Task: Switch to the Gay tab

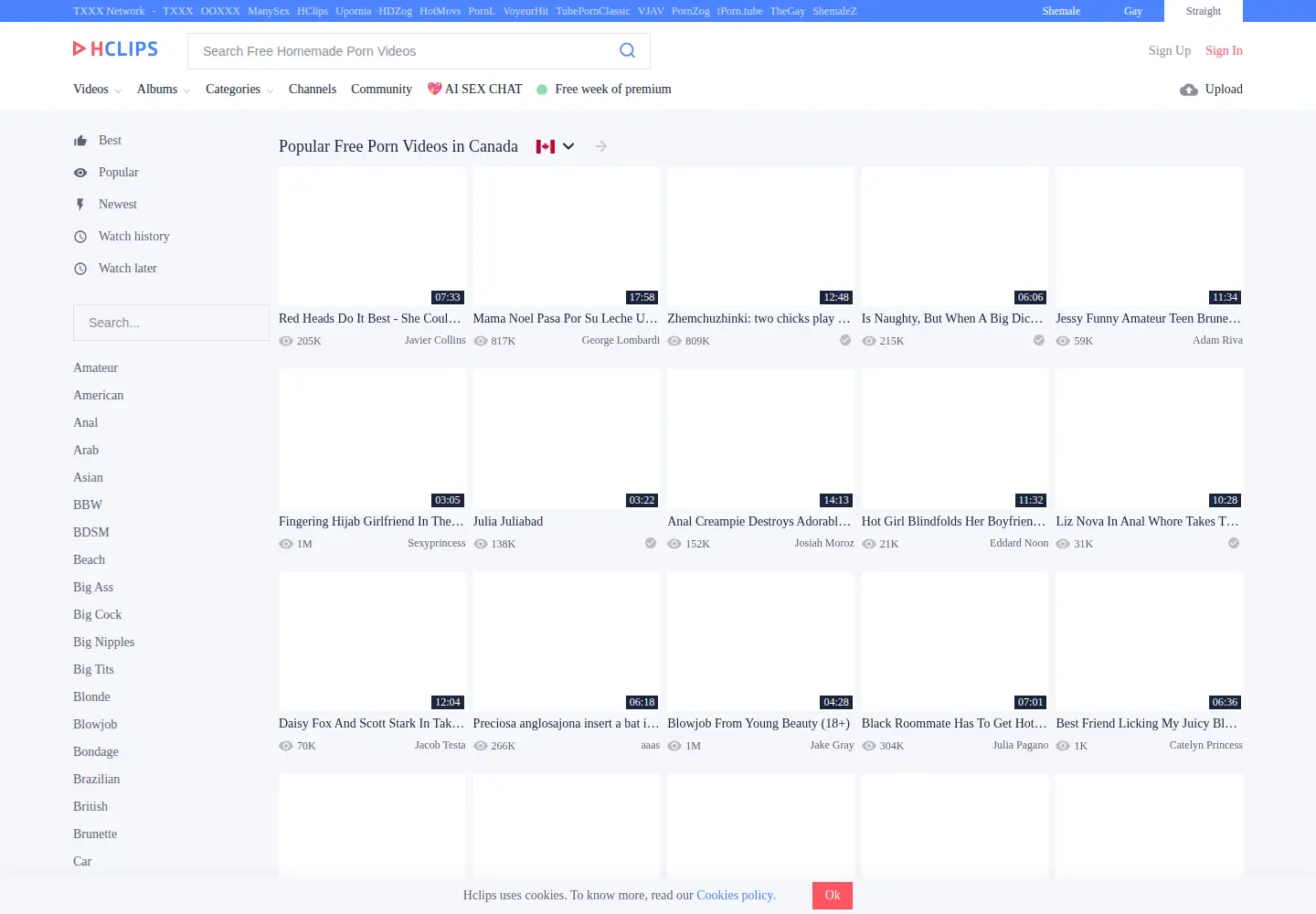Action: pyautogui.click(x=1133, y=11)
